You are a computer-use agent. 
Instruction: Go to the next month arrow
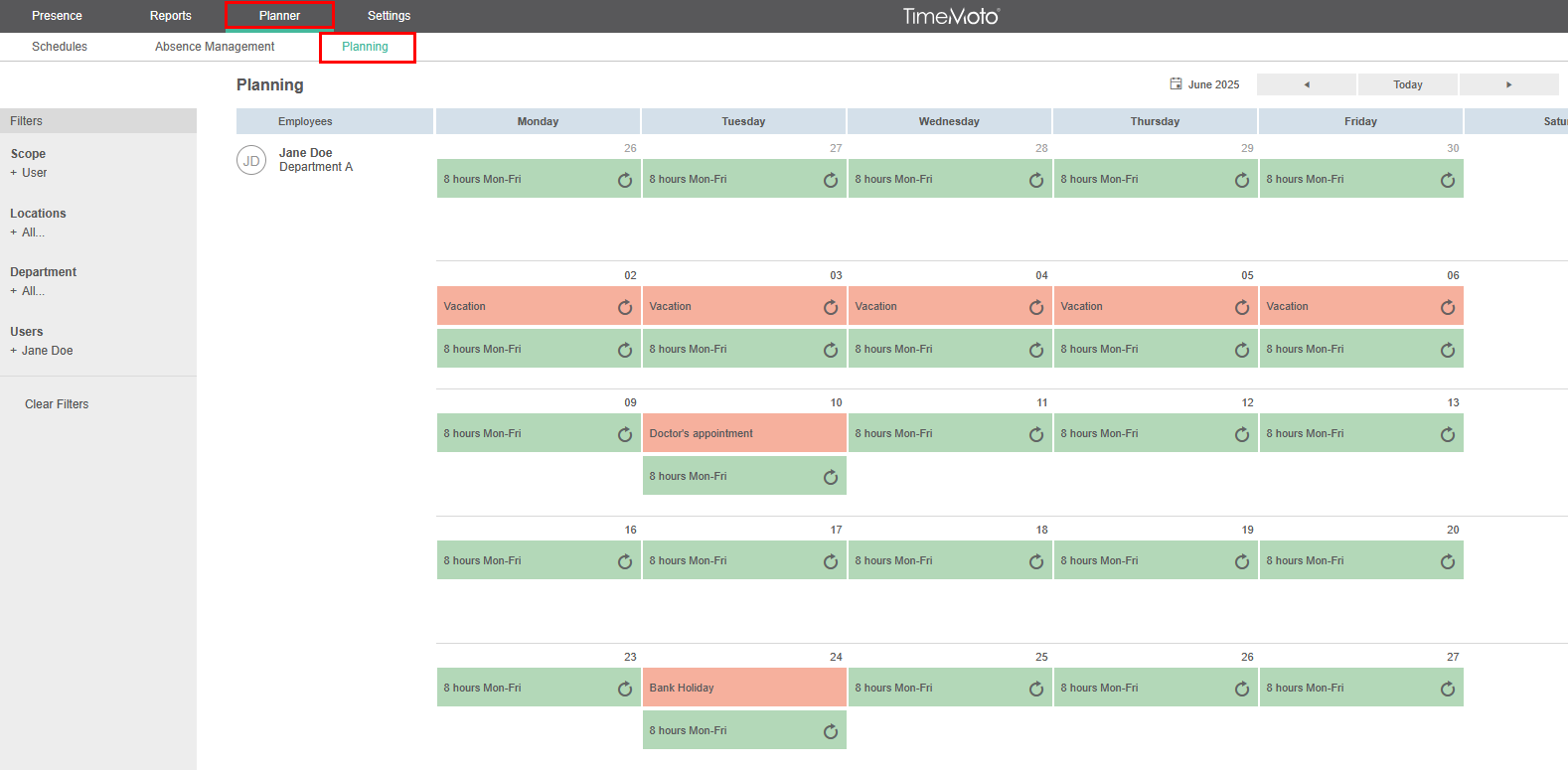point(1508,84)
